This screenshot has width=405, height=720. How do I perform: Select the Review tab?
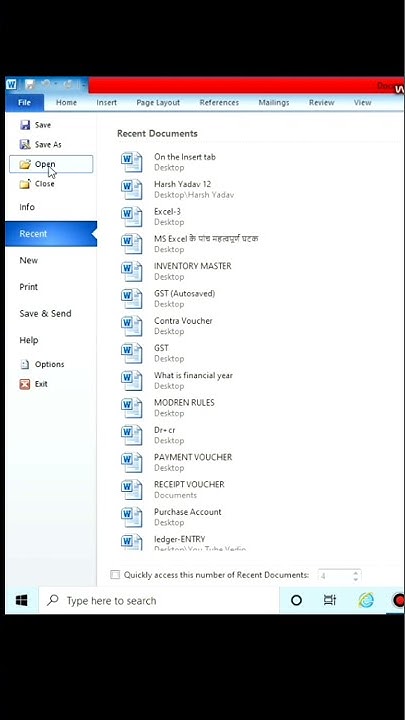[321, 103]
